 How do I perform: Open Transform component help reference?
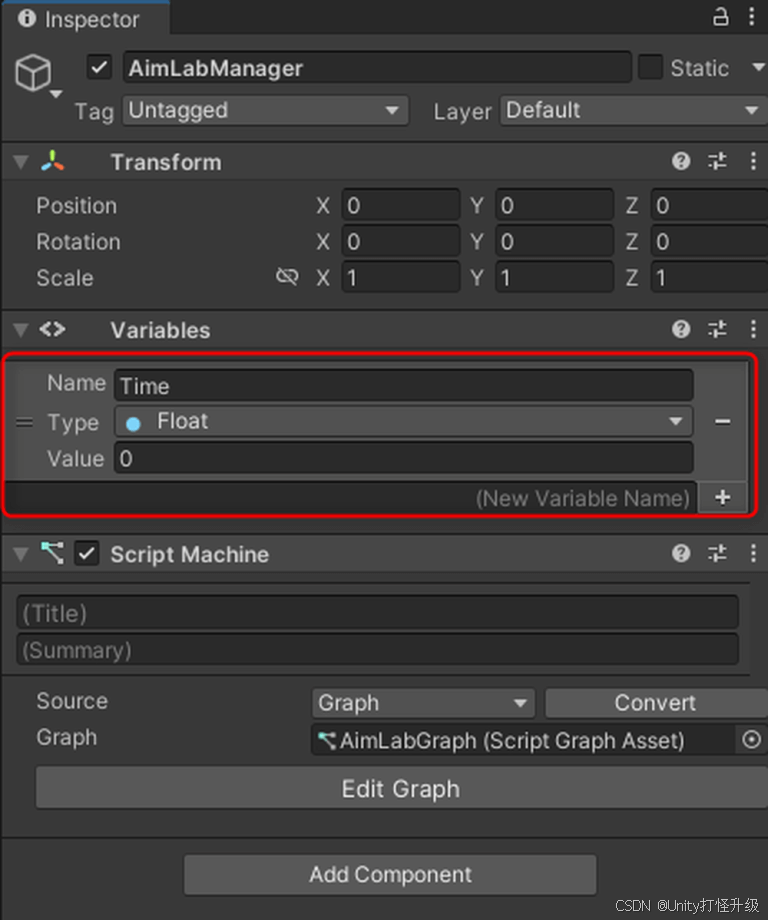[x=681, y=161]
